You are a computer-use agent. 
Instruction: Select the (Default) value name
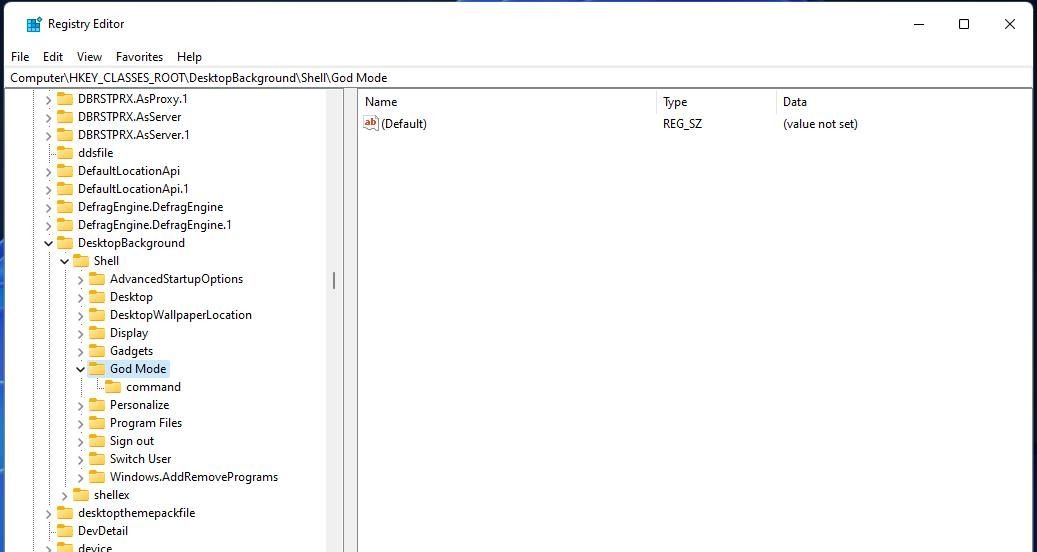pos(404,124)
